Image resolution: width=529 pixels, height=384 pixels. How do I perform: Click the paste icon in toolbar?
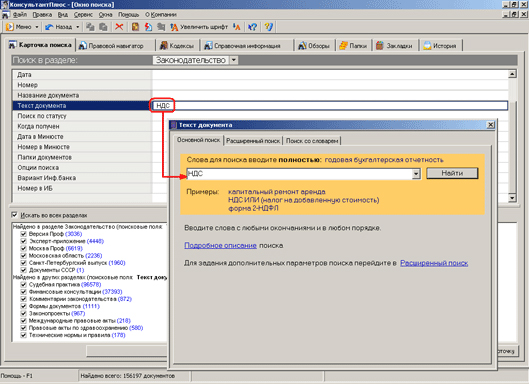(x=103, y=27)
